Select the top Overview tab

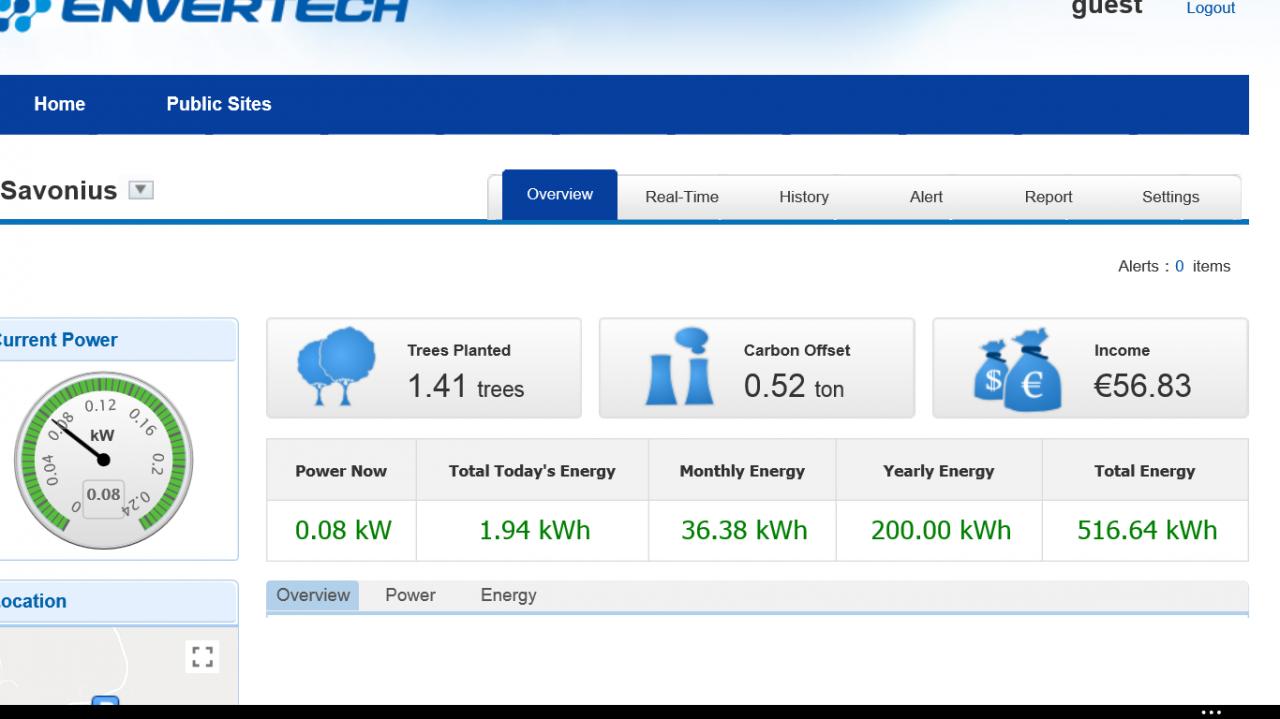coord(560,195)
